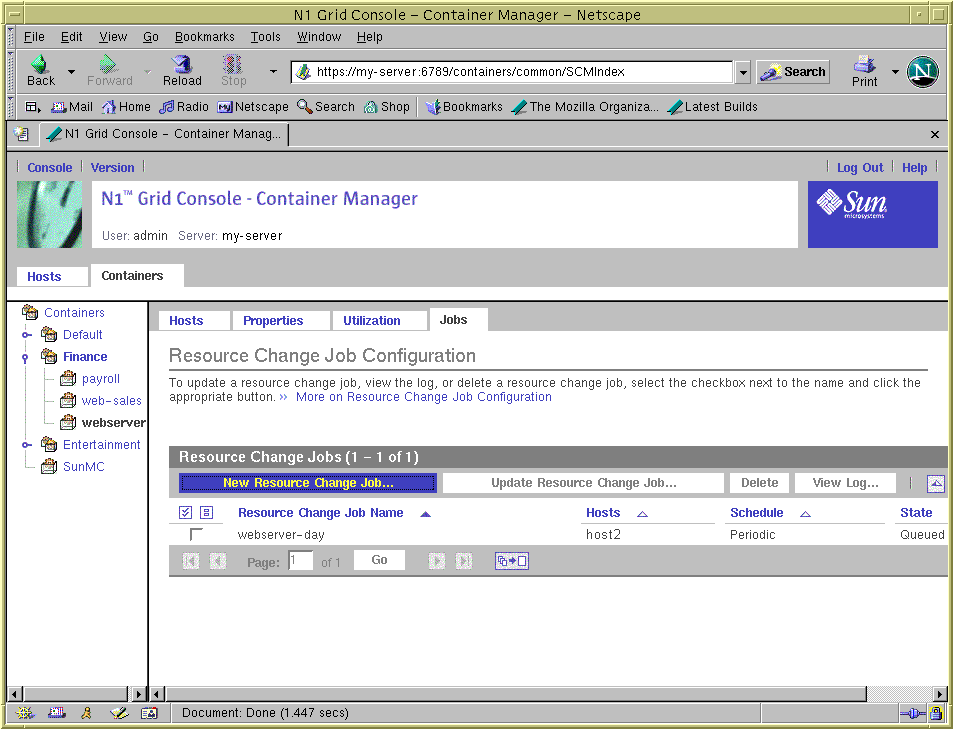Viewport: 953px width, 729px height.
Task: Click the Search button beside URL bar
Action: 793,72
